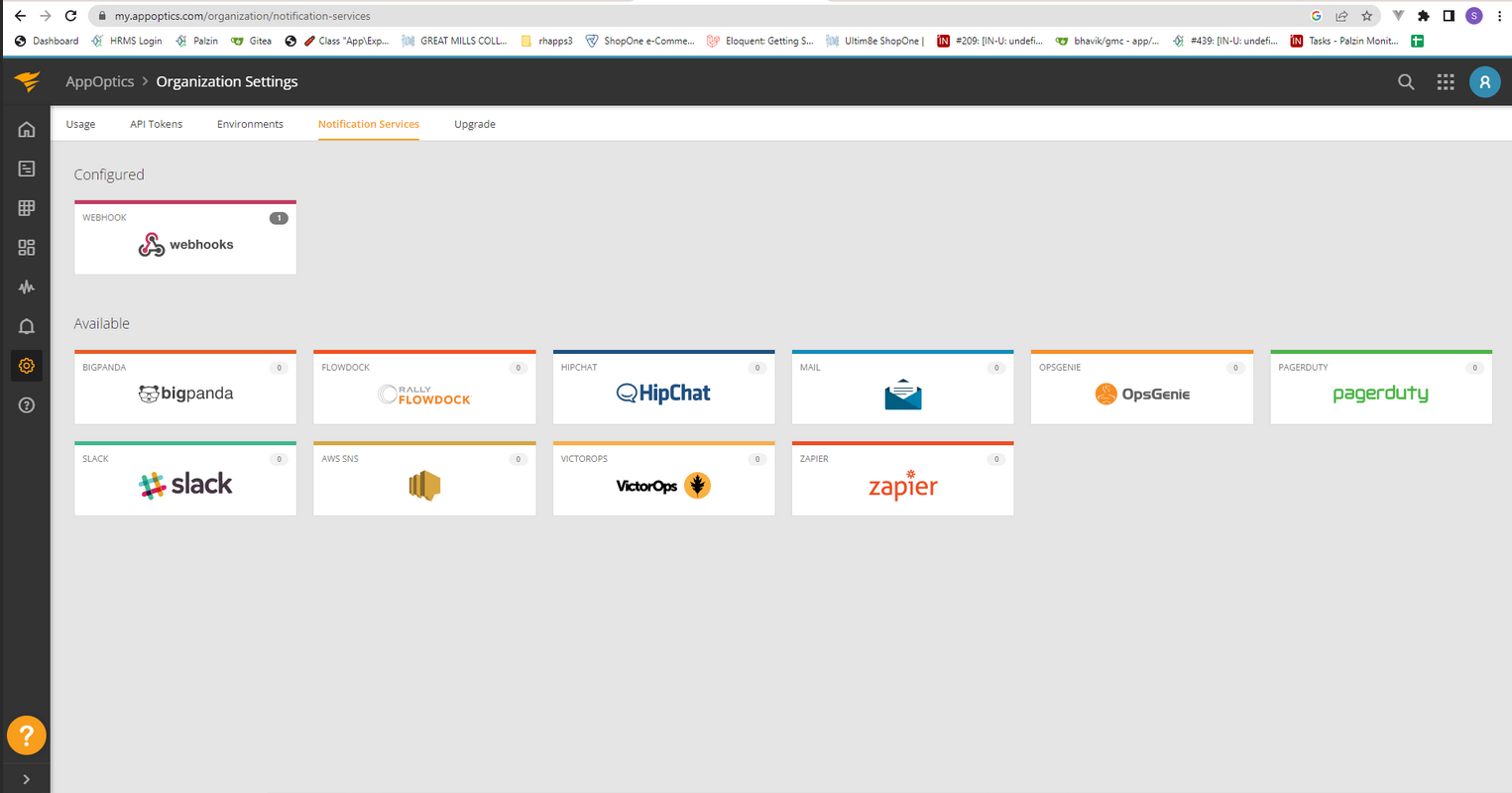Switch to the Environments tab

coord(250,124)
